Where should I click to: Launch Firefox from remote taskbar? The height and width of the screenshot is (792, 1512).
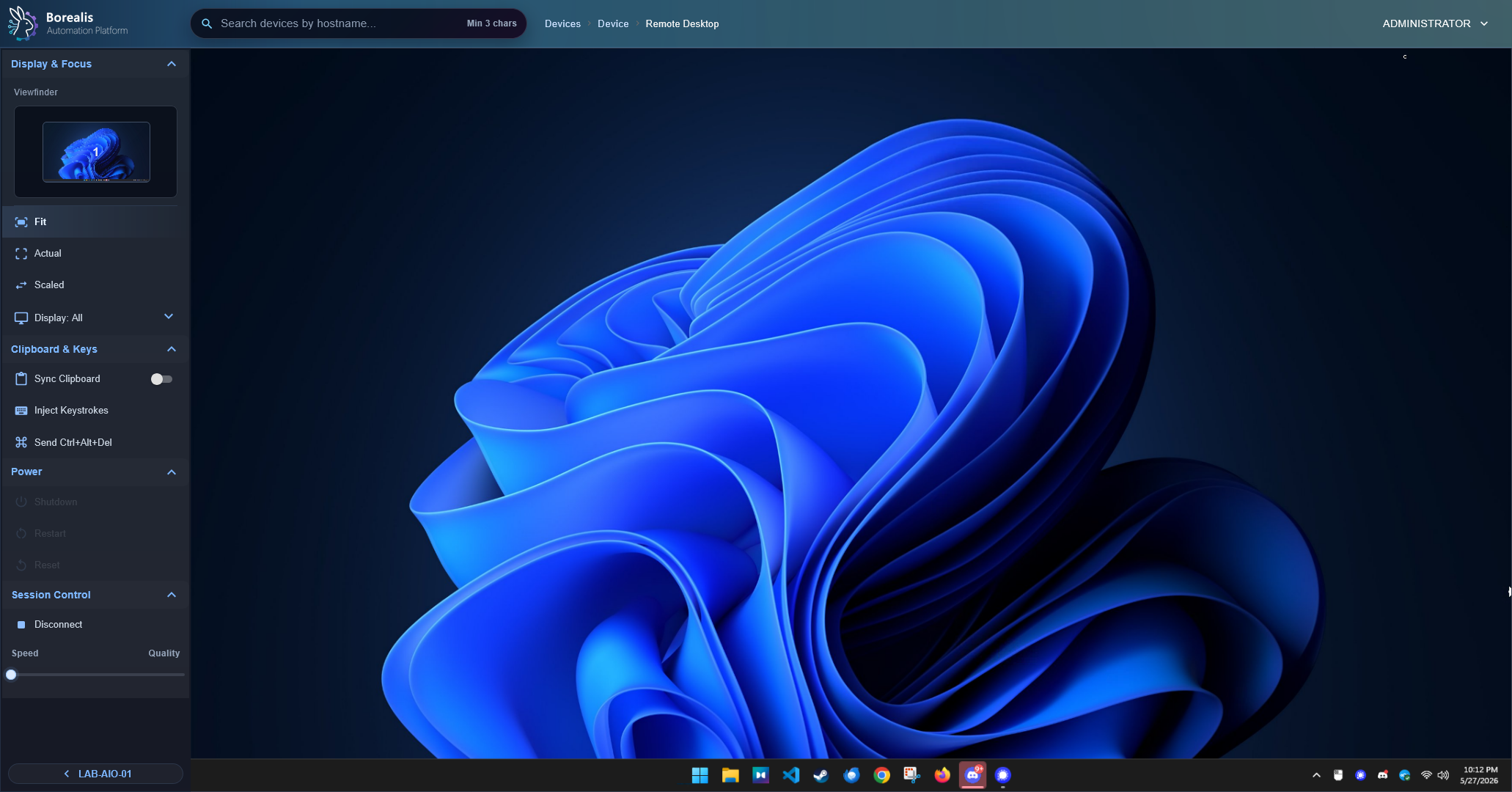pos(942,775)
